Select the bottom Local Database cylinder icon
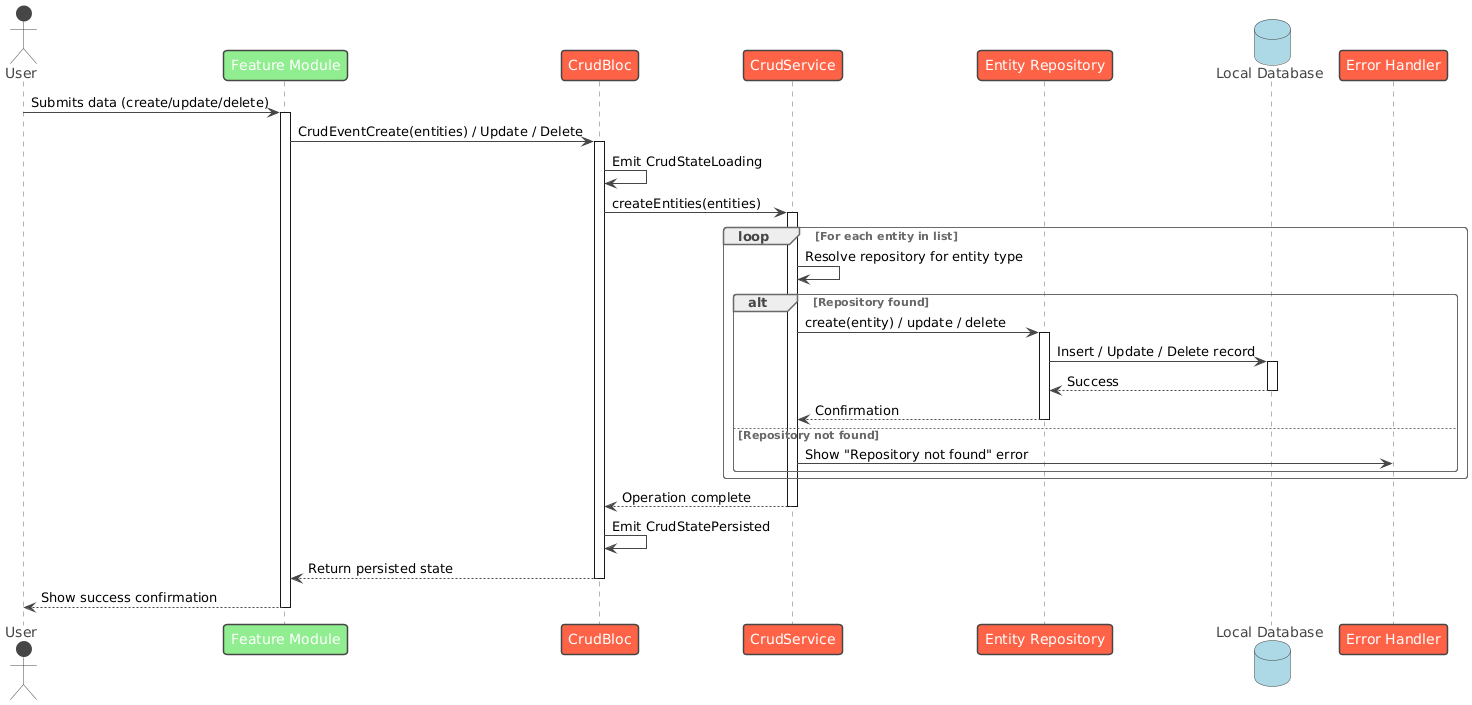This screenshot has height=705, width=1472. [x=1270, y=662]
